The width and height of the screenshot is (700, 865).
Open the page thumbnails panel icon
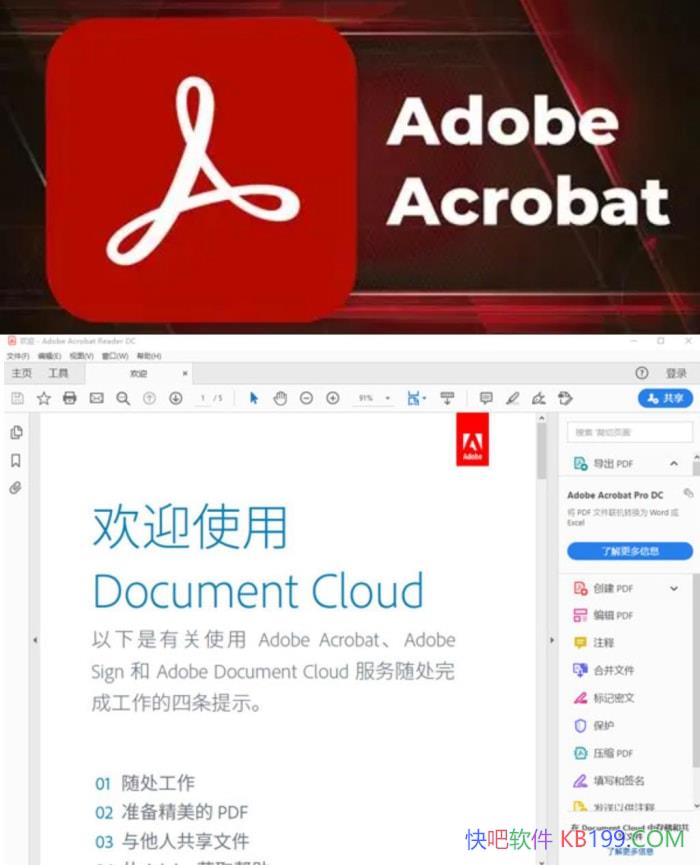(x=16, y=433)
